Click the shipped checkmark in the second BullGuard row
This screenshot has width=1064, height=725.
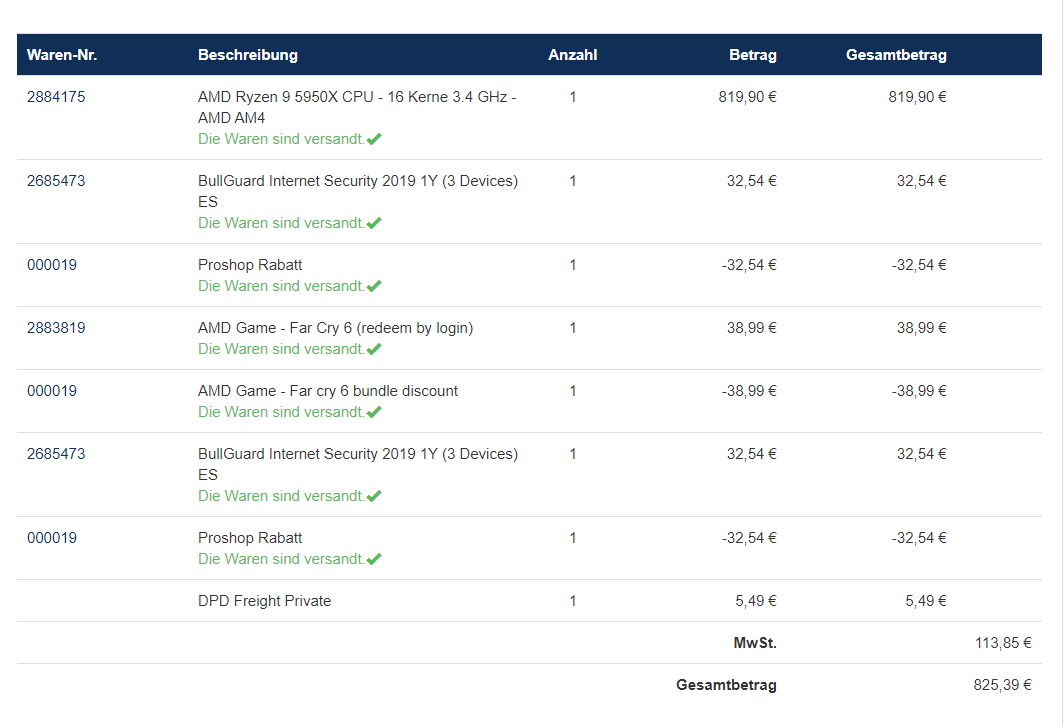374,496
